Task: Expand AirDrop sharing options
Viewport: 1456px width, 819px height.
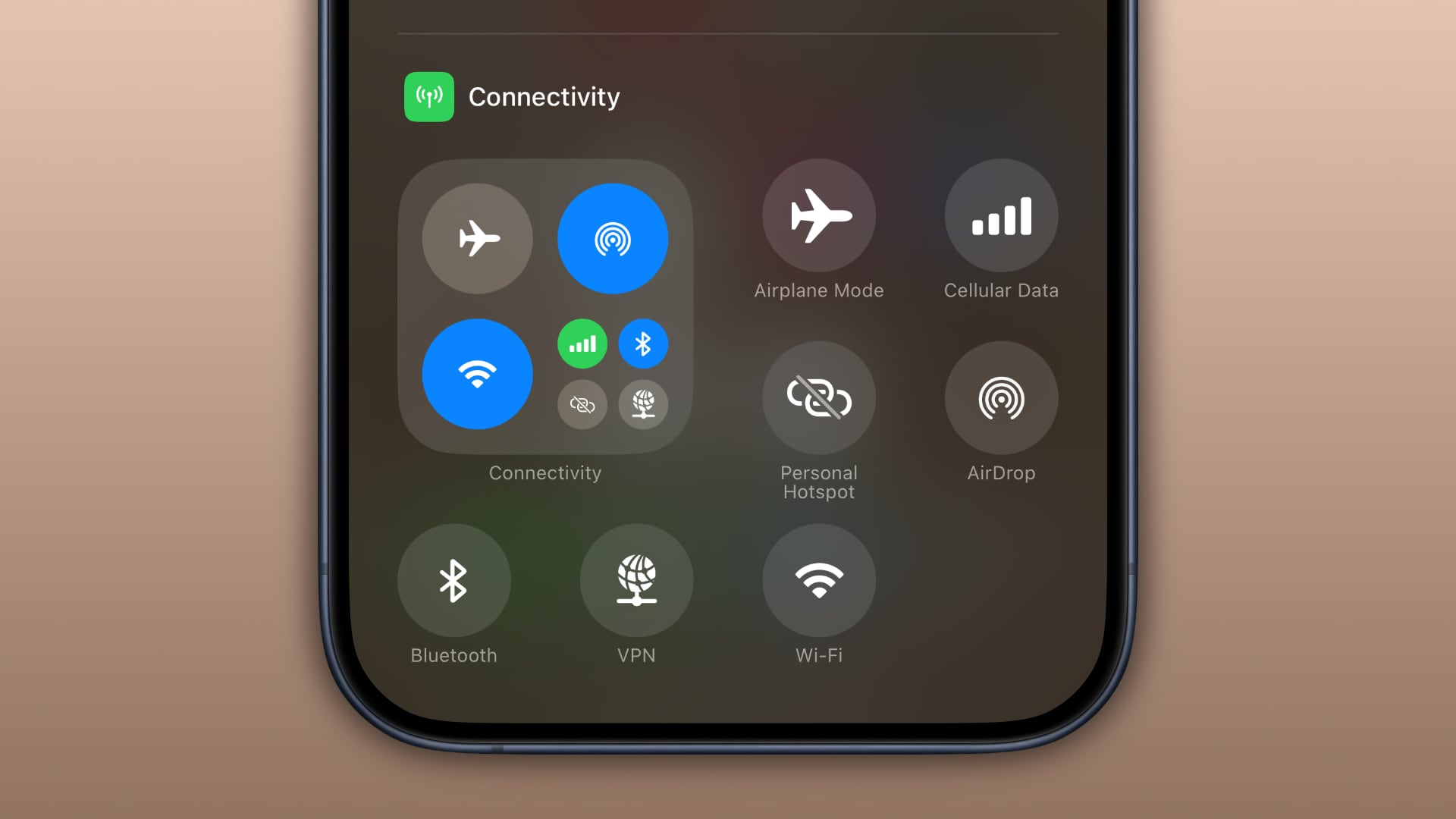Action: (x=1001, y=398)
